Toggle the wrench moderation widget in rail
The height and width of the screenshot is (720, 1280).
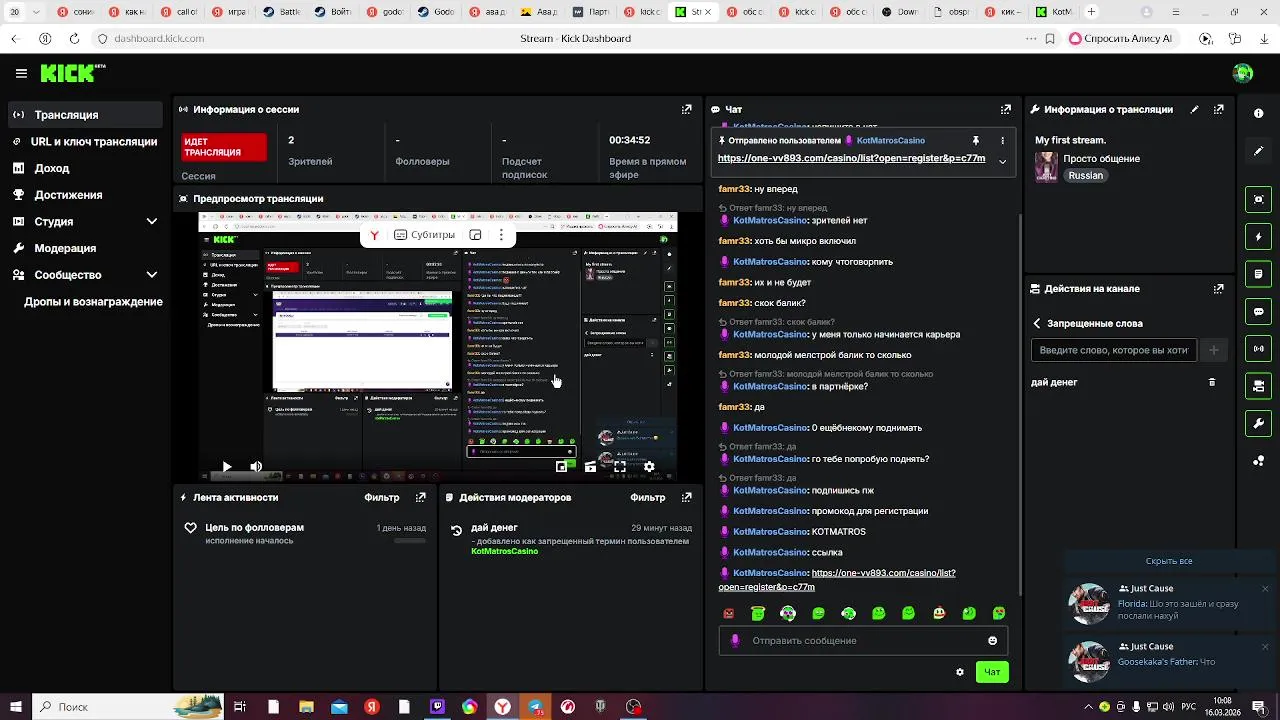1259,423
